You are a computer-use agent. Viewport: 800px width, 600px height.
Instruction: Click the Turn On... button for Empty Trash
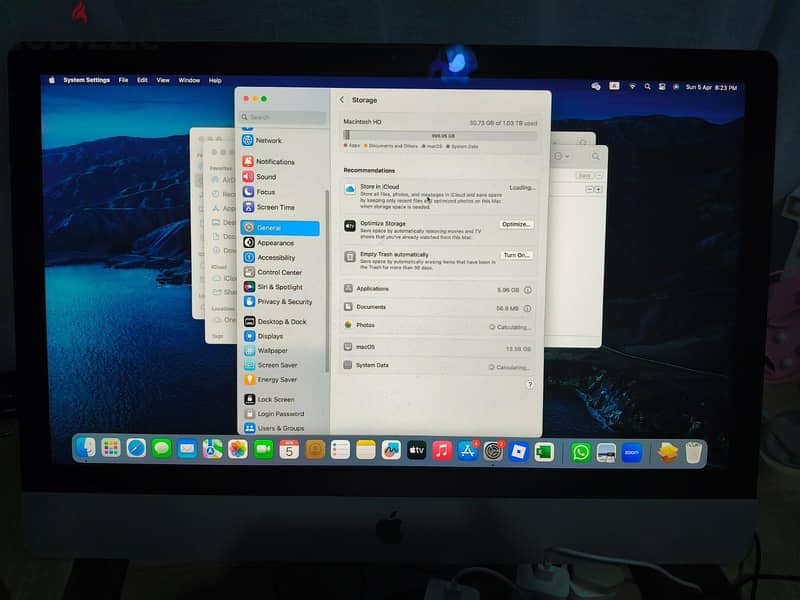[516, 255]
